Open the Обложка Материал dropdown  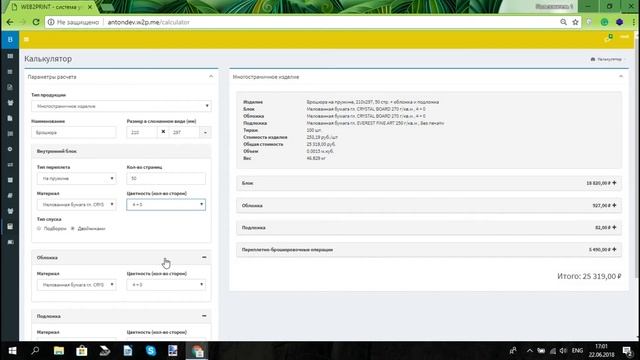[x=76, y=284]
